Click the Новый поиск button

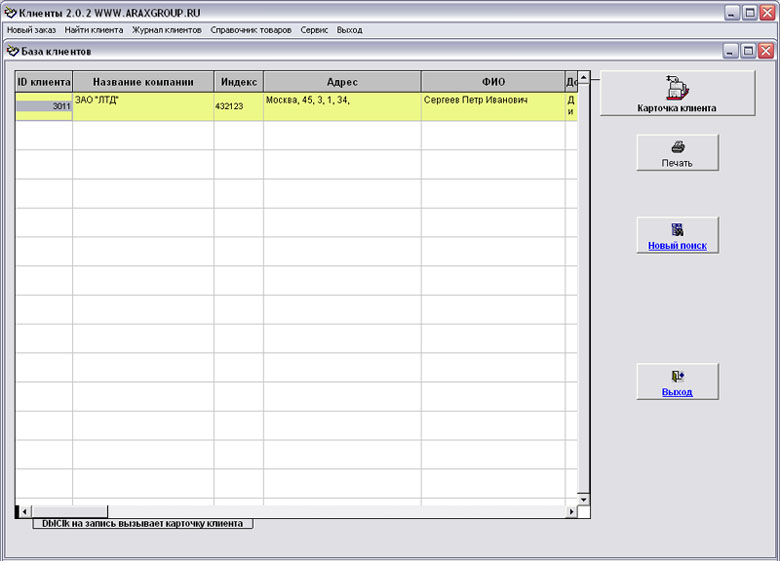pyautogui.click(x=678, y=235)
